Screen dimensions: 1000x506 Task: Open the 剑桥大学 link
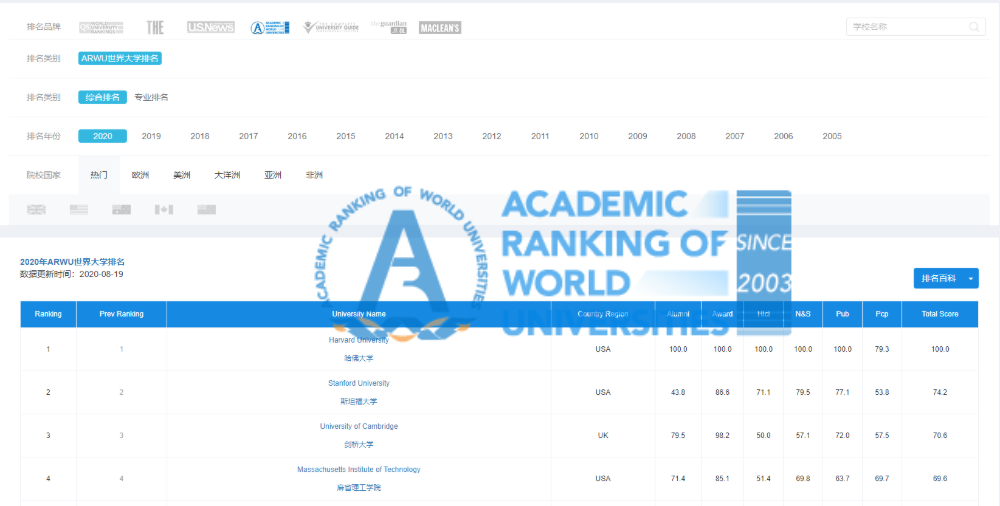click(357, 445)
